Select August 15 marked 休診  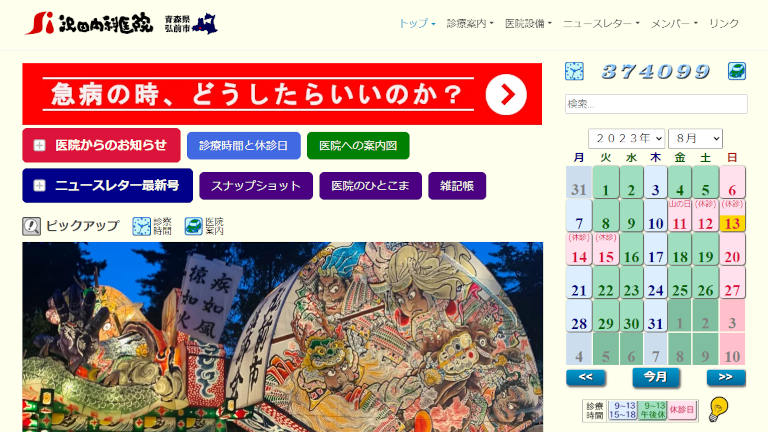605,249
